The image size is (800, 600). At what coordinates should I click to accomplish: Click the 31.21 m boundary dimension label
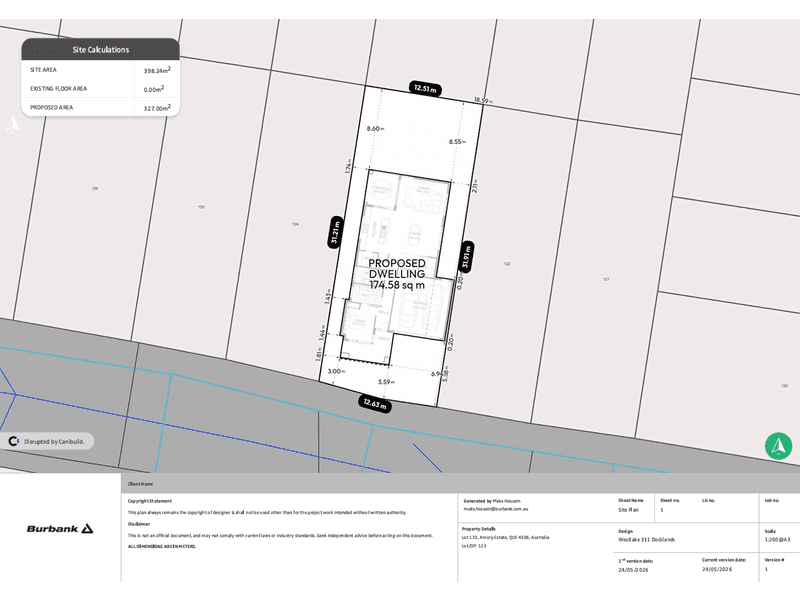[x=335, y=232]
